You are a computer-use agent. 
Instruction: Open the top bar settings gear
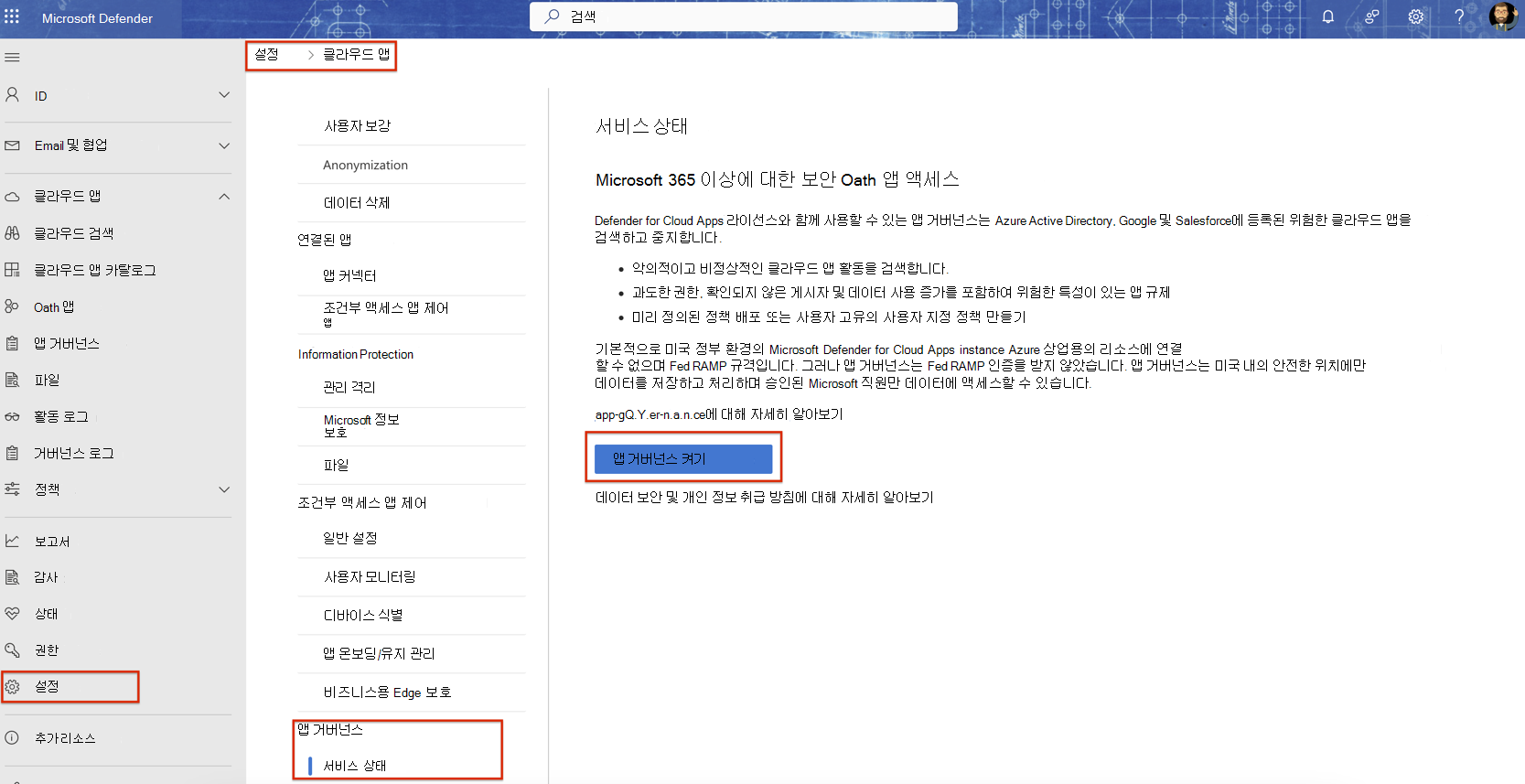point(1416,16)
